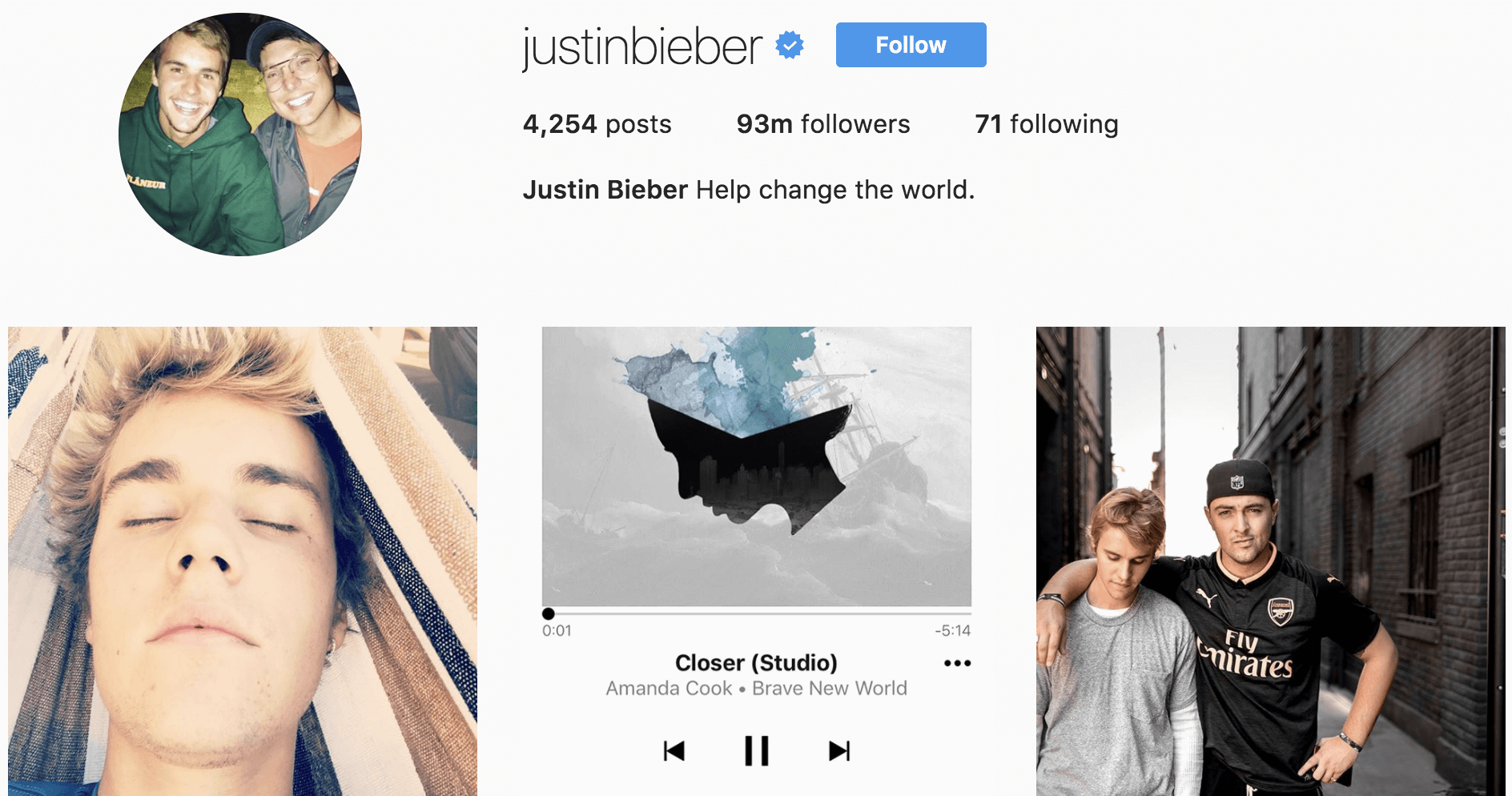Open the round profile picture
1512x796 pixels.
coord(240,135)
